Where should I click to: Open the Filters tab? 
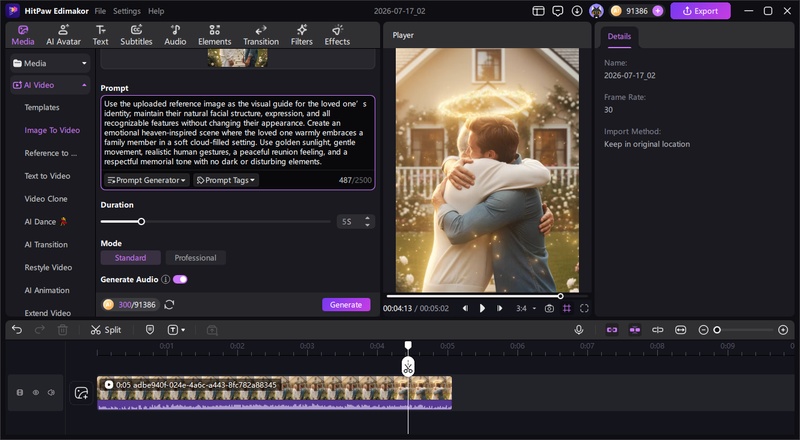pyautogui.click(x=302, y=35)
